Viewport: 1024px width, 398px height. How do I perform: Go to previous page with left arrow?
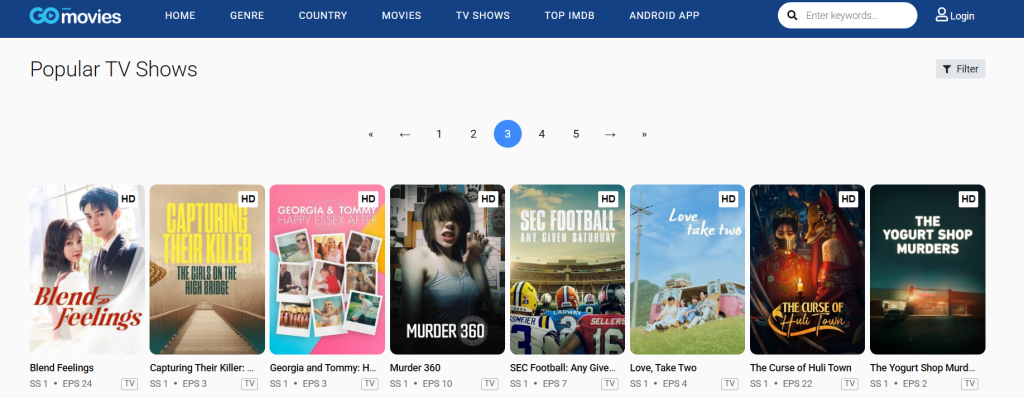[405, 134]
